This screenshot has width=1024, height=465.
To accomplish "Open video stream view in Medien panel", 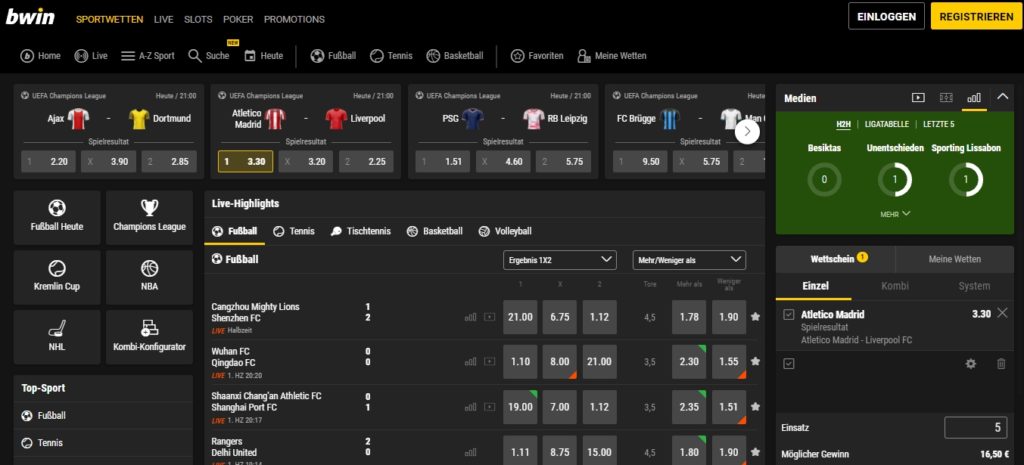I will [x=918, y=98].
